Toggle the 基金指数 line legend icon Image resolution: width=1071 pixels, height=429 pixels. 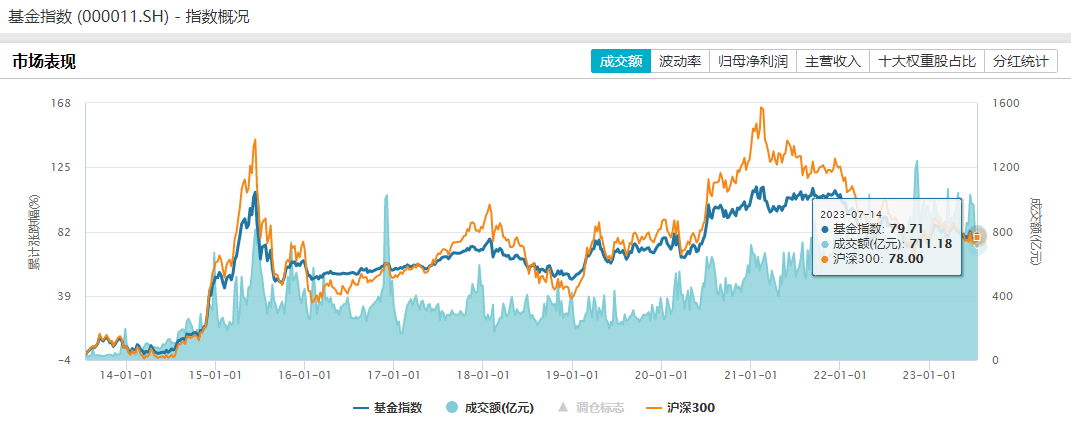tap(361, 407)
